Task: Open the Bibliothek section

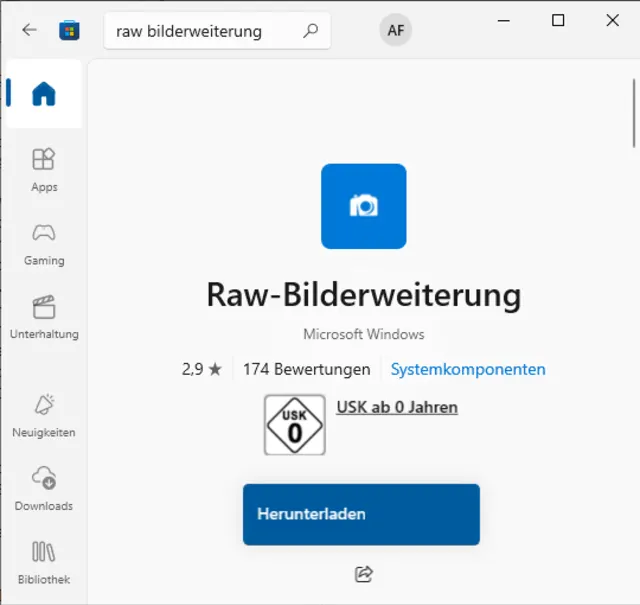Action: [x=44, y=562]
